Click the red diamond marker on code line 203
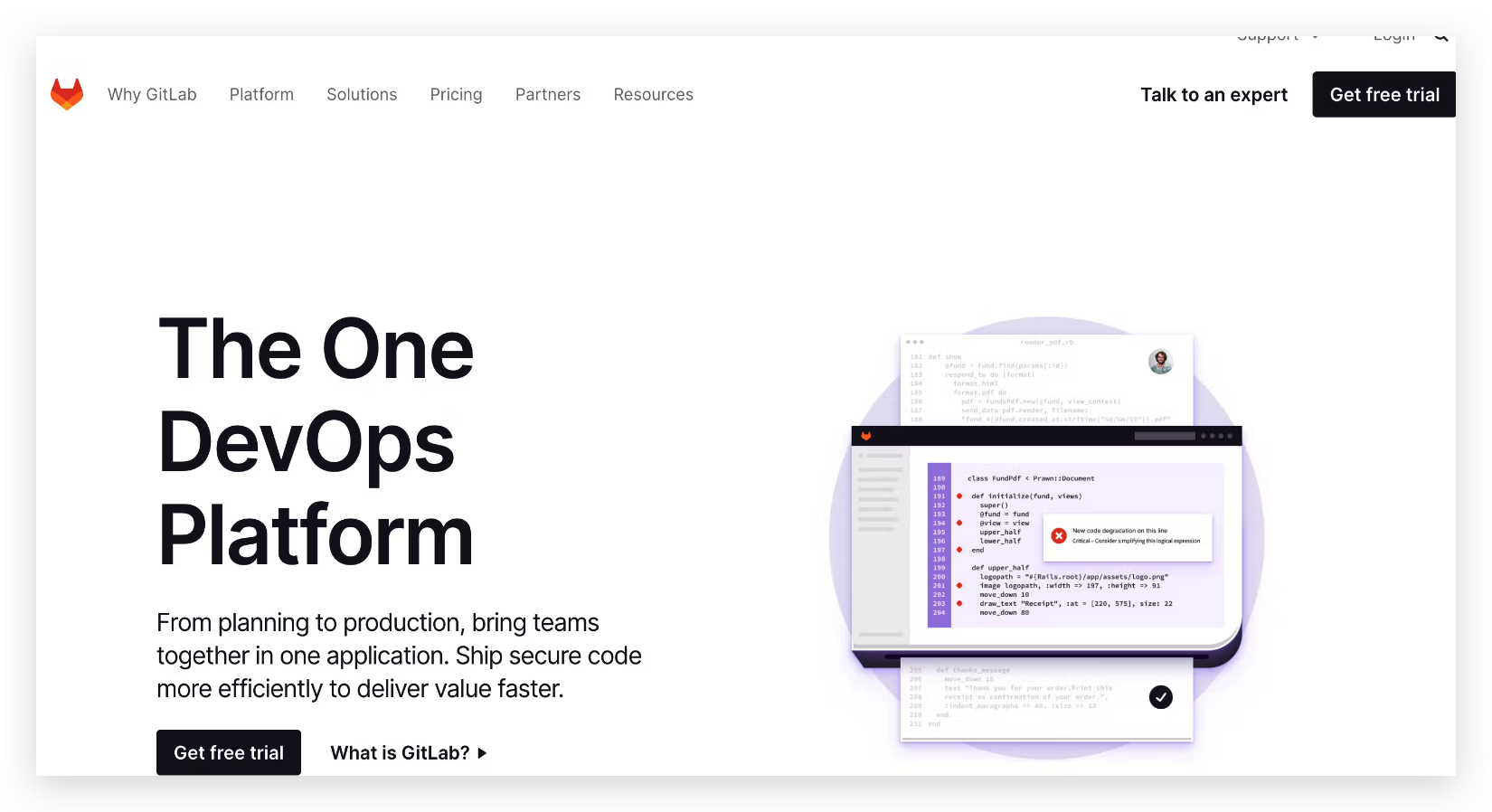Viewport: 1492px width, 812px height. coord(959,603)
